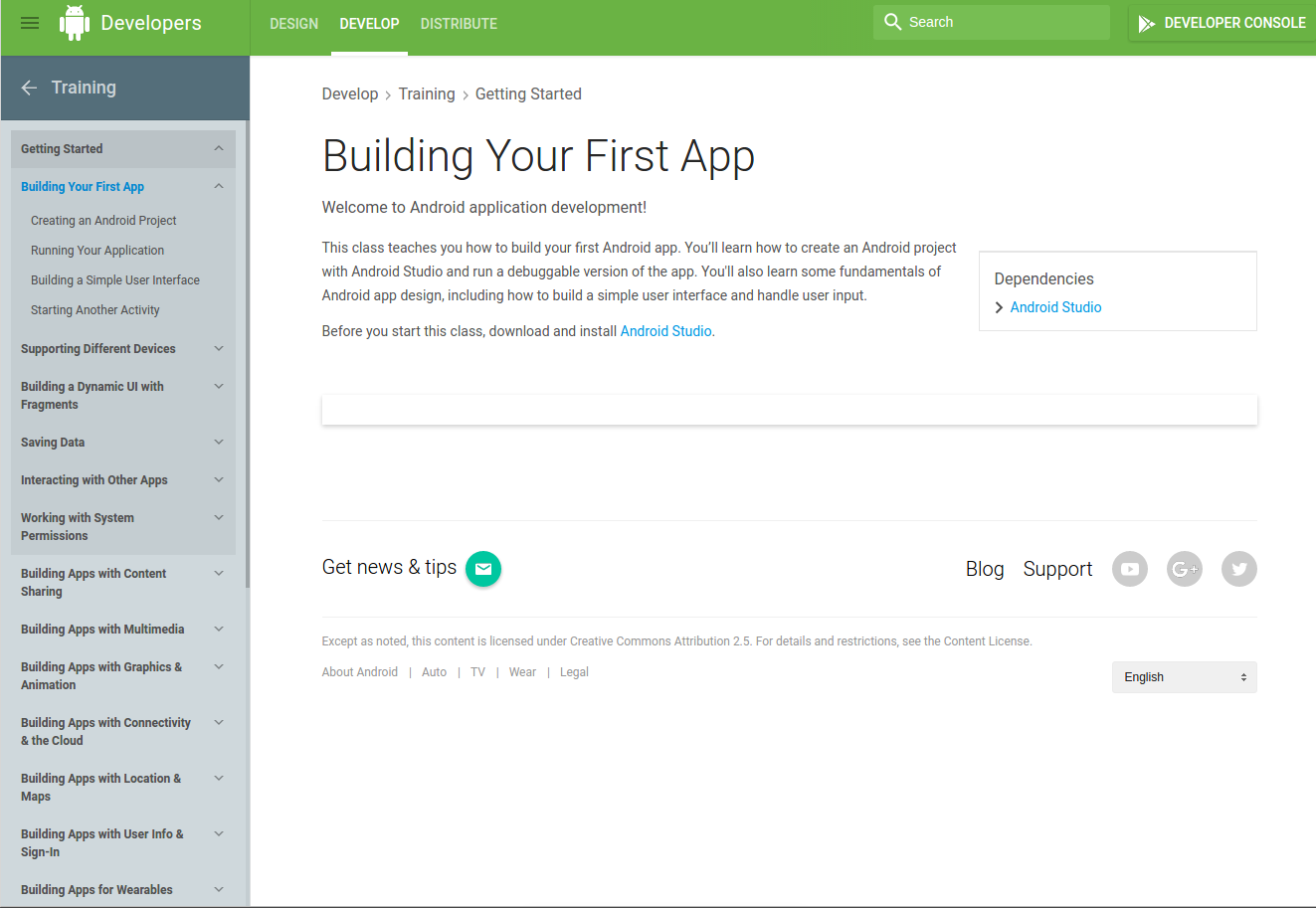Click the magnifier search icon
The width and height of the screenshot is (1316, 908).
pyautogui.click(x=892, y=22)
